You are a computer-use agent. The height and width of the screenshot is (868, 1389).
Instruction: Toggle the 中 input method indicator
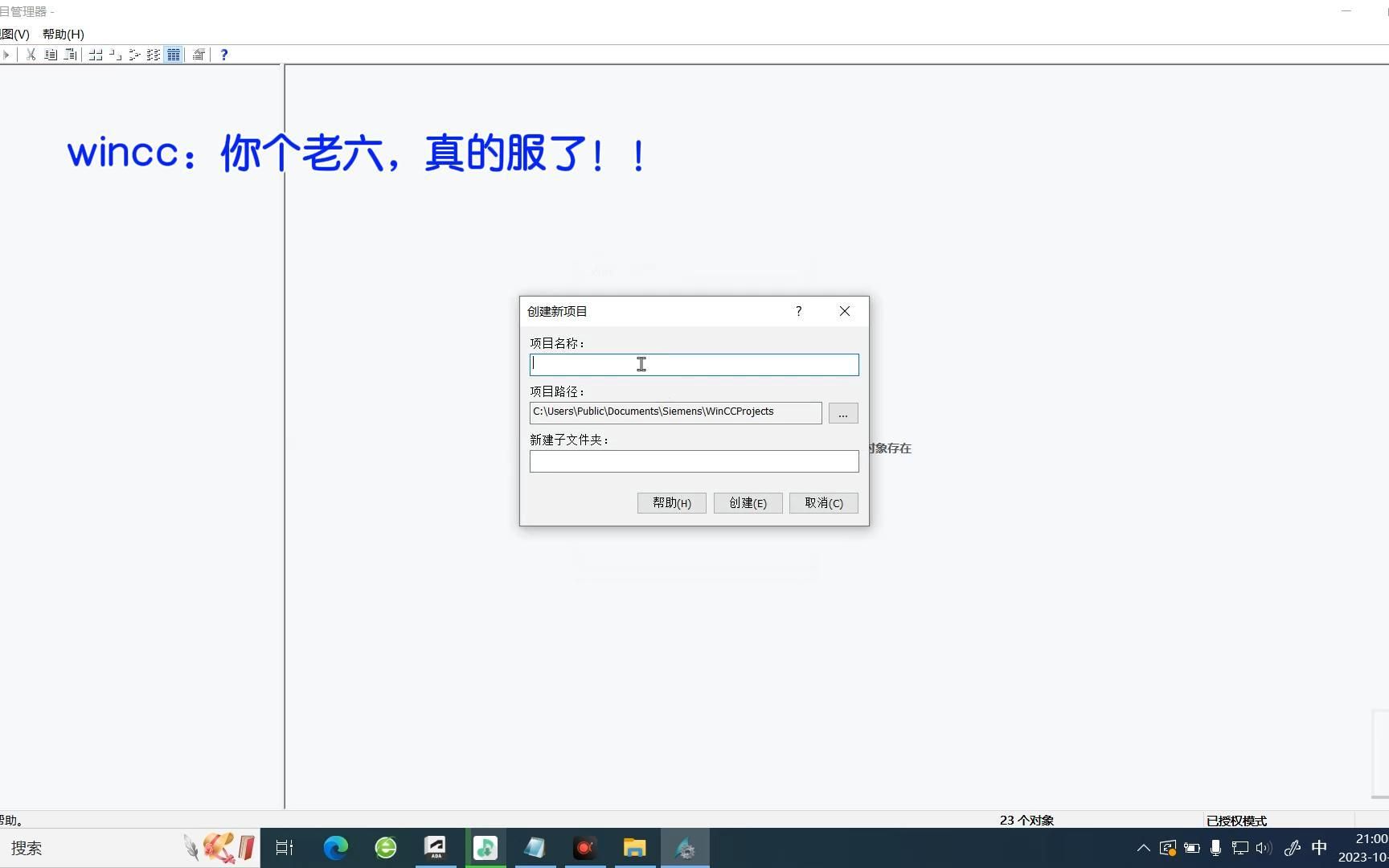pyautogui.click(x=1319, y=848)
